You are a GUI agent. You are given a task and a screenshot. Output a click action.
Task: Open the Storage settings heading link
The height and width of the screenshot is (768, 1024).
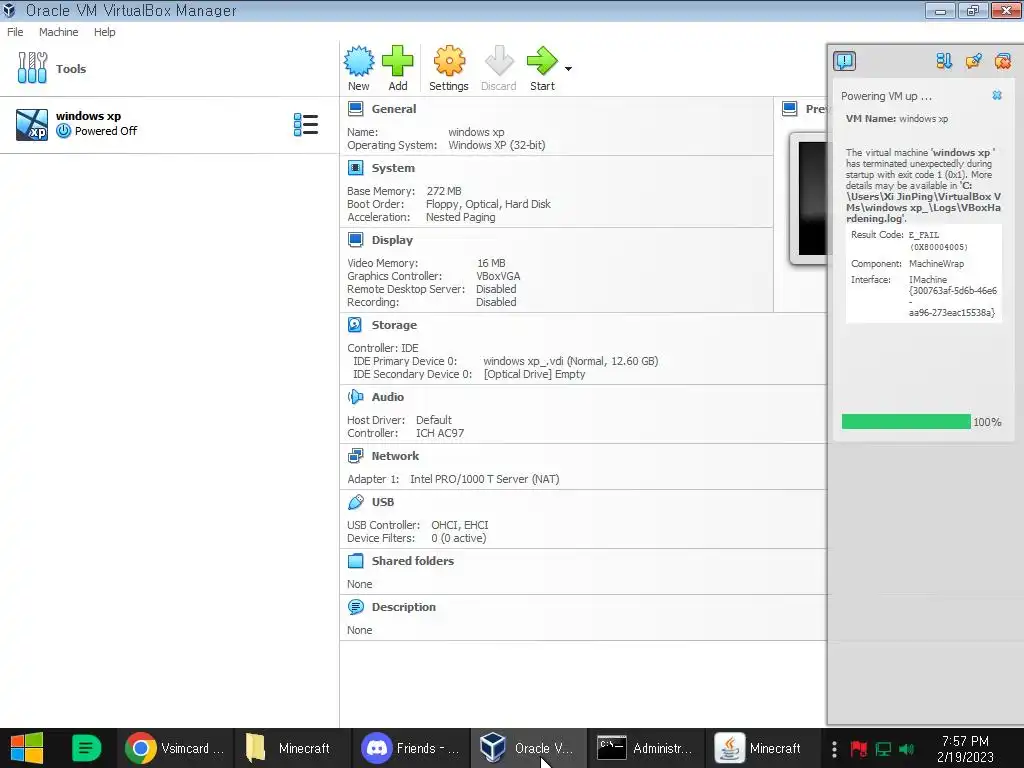(394, 325)
